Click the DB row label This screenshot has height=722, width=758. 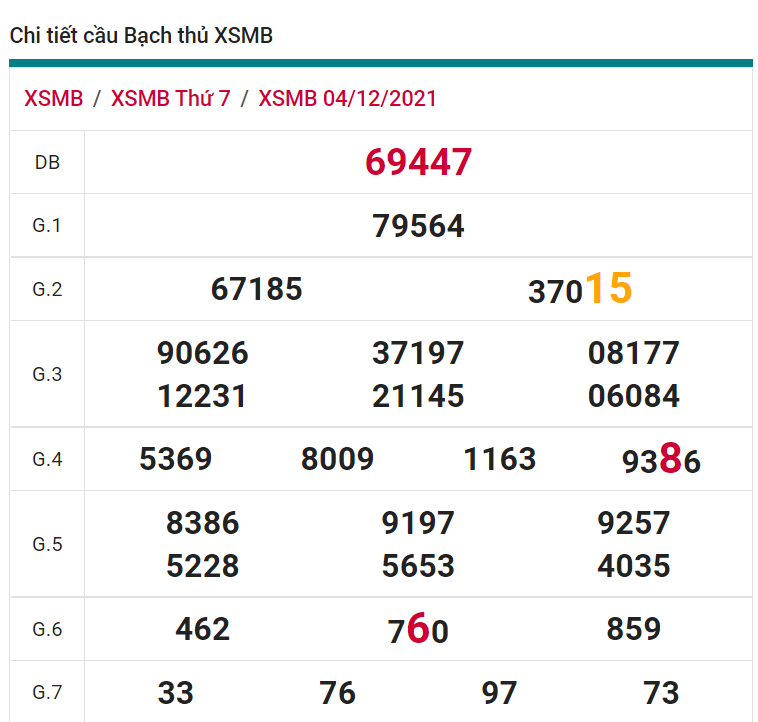[x=47, y=162]
